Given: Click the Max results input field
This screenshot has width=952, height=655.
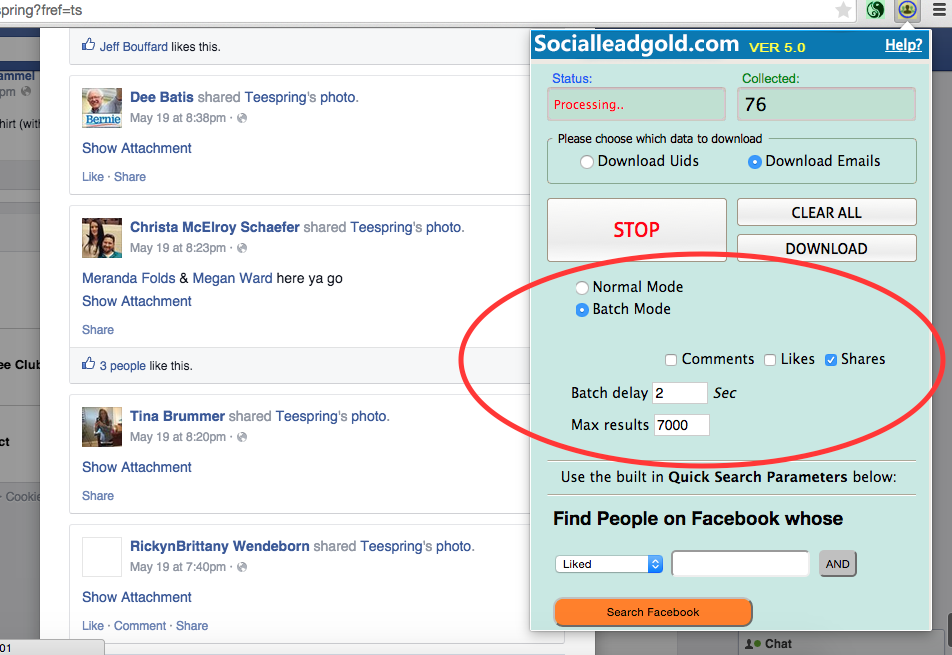Looking at the screenshot, I should tap(681, 425).
